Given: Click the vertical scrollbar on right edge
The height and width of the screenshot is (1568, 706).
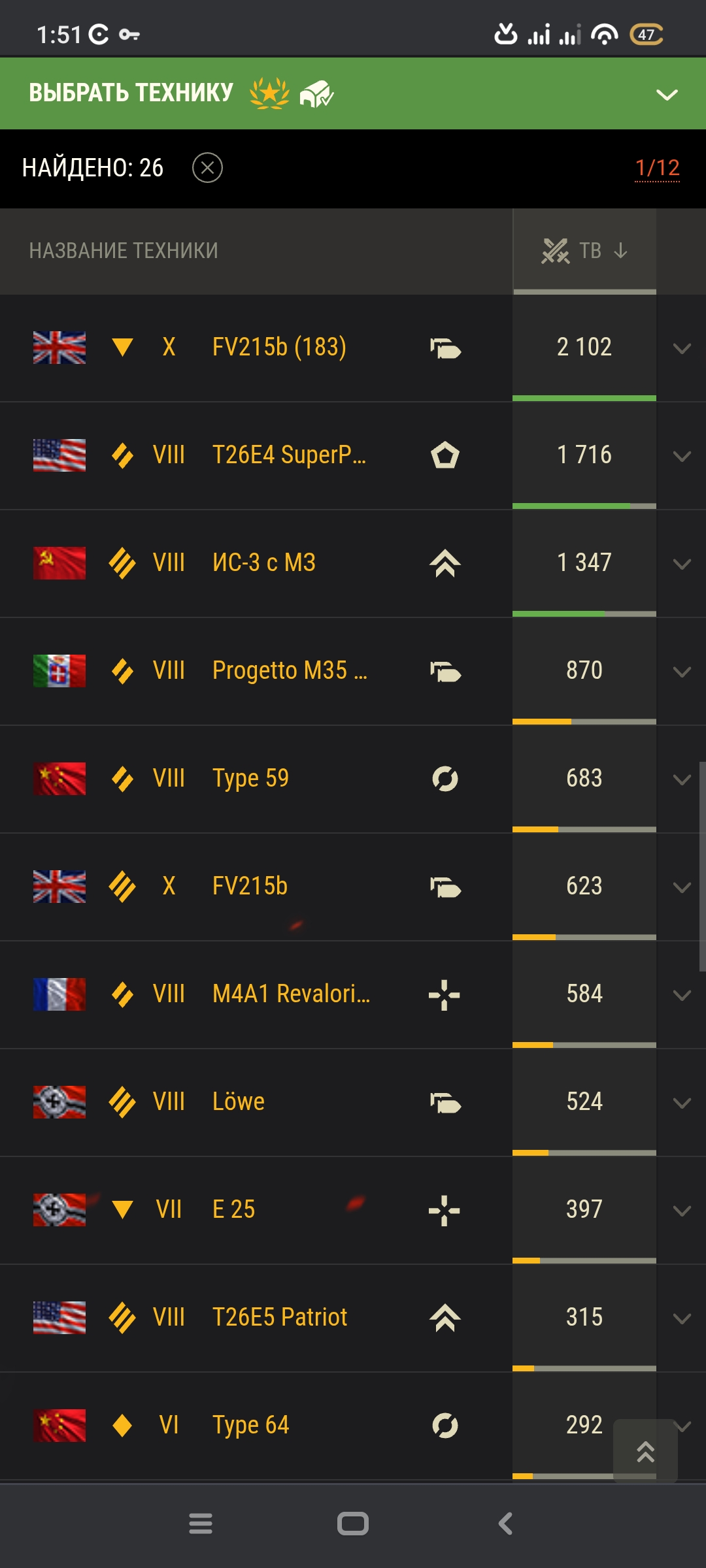Looking at the screenshot, I should [702, 866].
